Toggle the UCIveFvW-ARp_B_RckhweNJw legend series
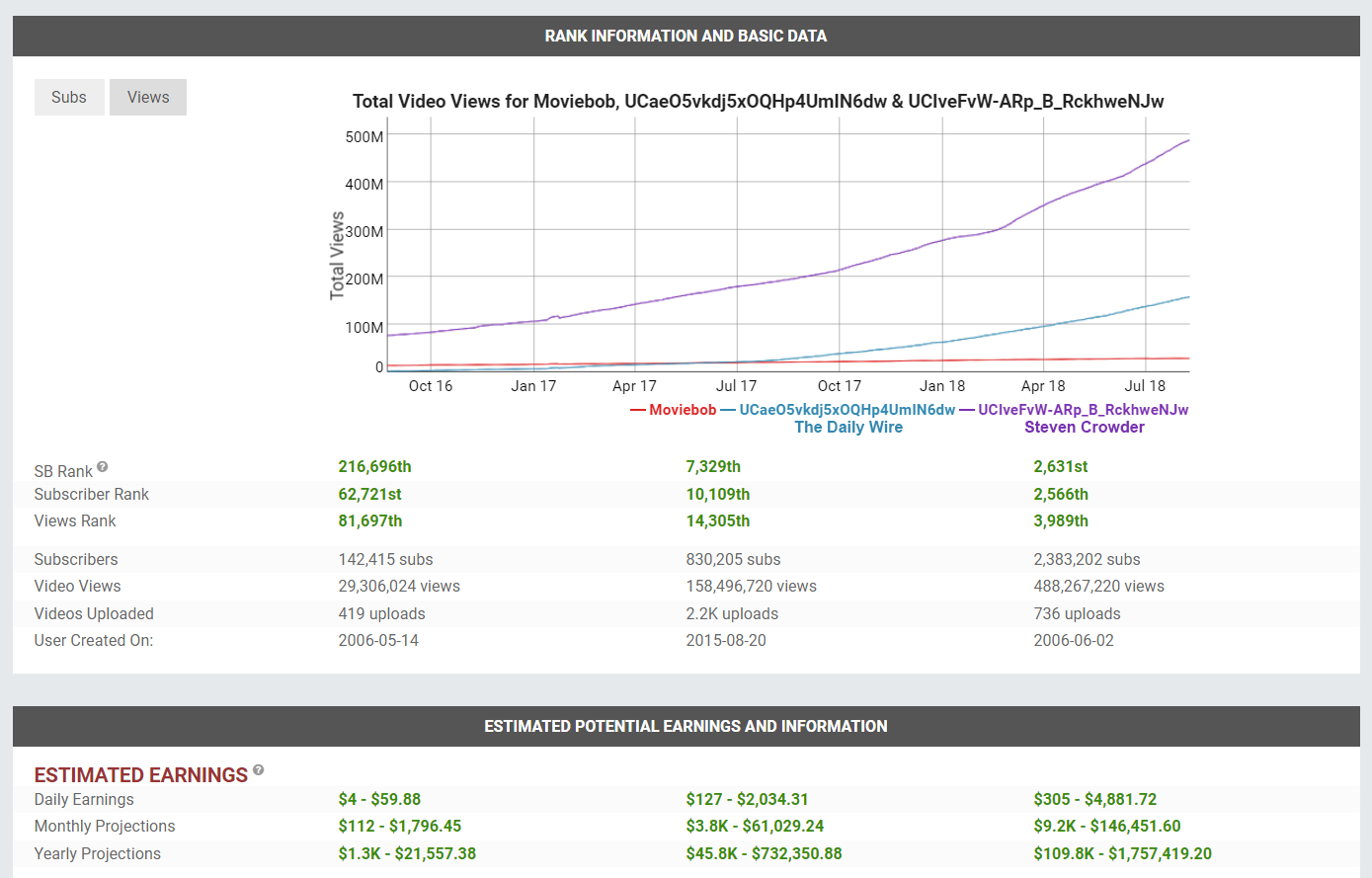 point(1075,410)
